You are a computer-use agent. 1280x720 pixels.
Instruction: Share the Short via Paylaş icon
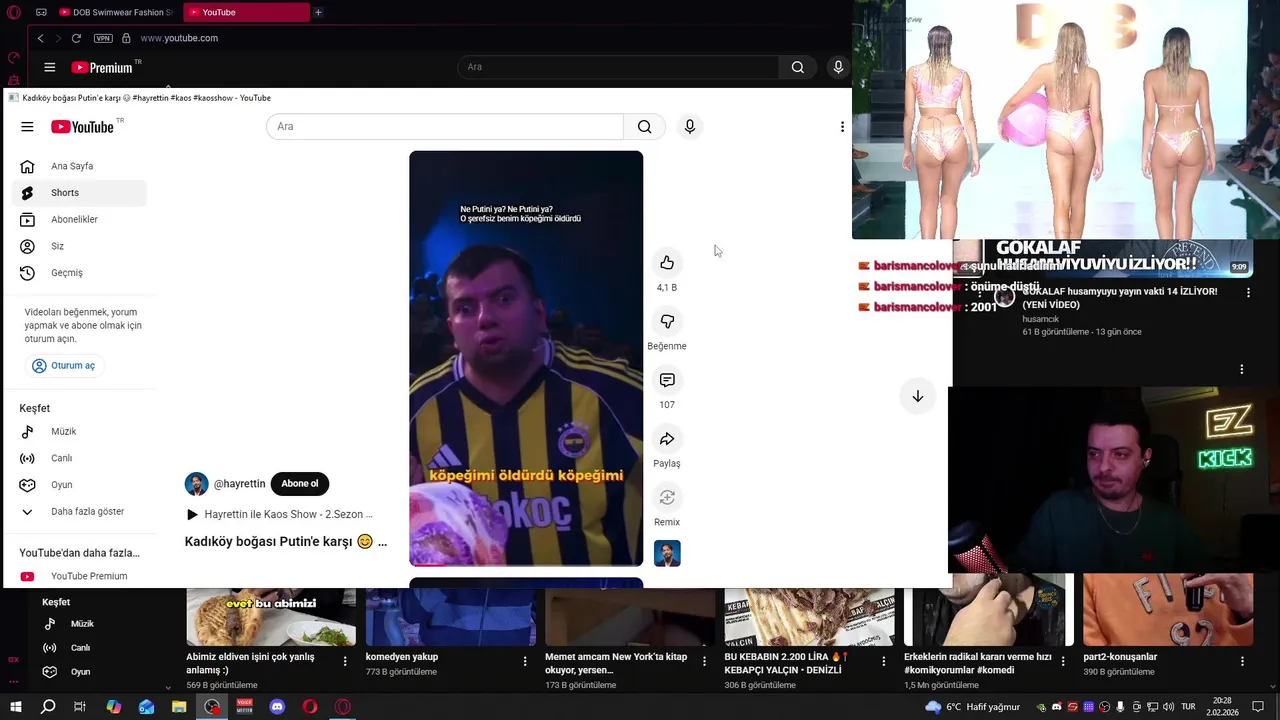[667, 439]
